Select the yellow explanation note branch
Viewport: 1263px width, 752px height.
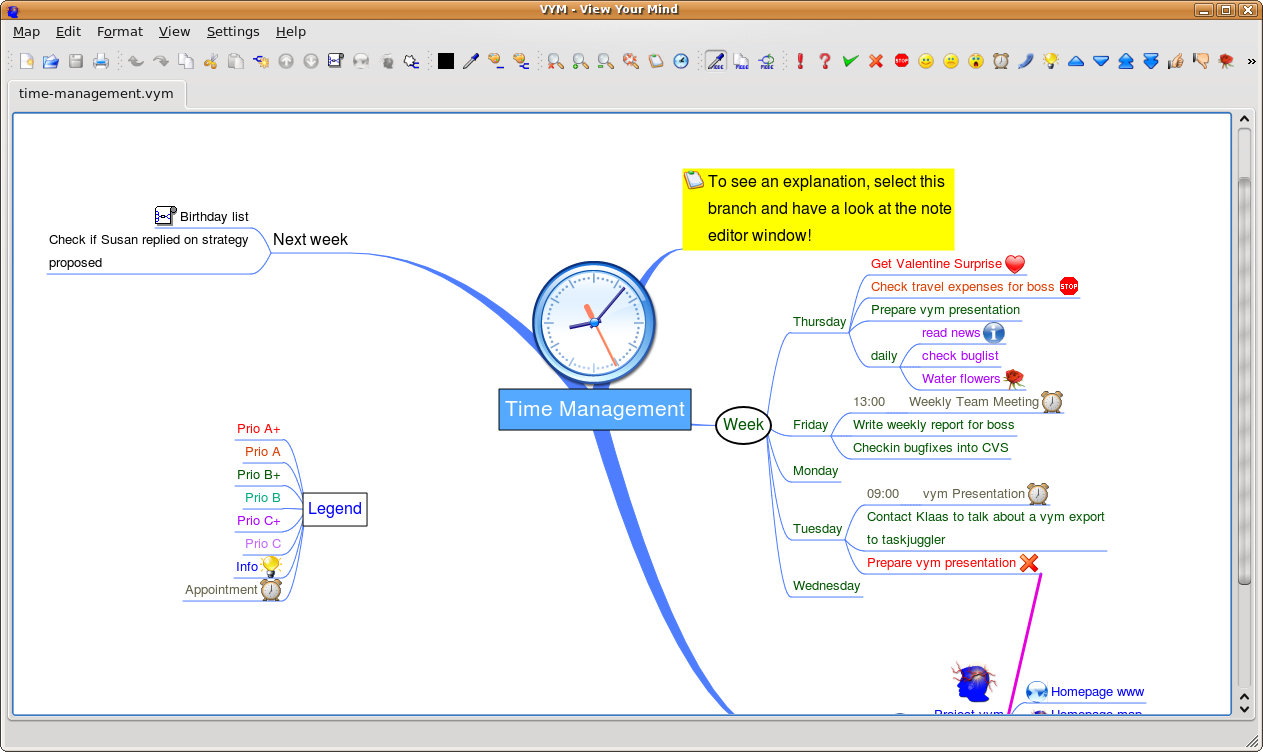tap(818, 209)
